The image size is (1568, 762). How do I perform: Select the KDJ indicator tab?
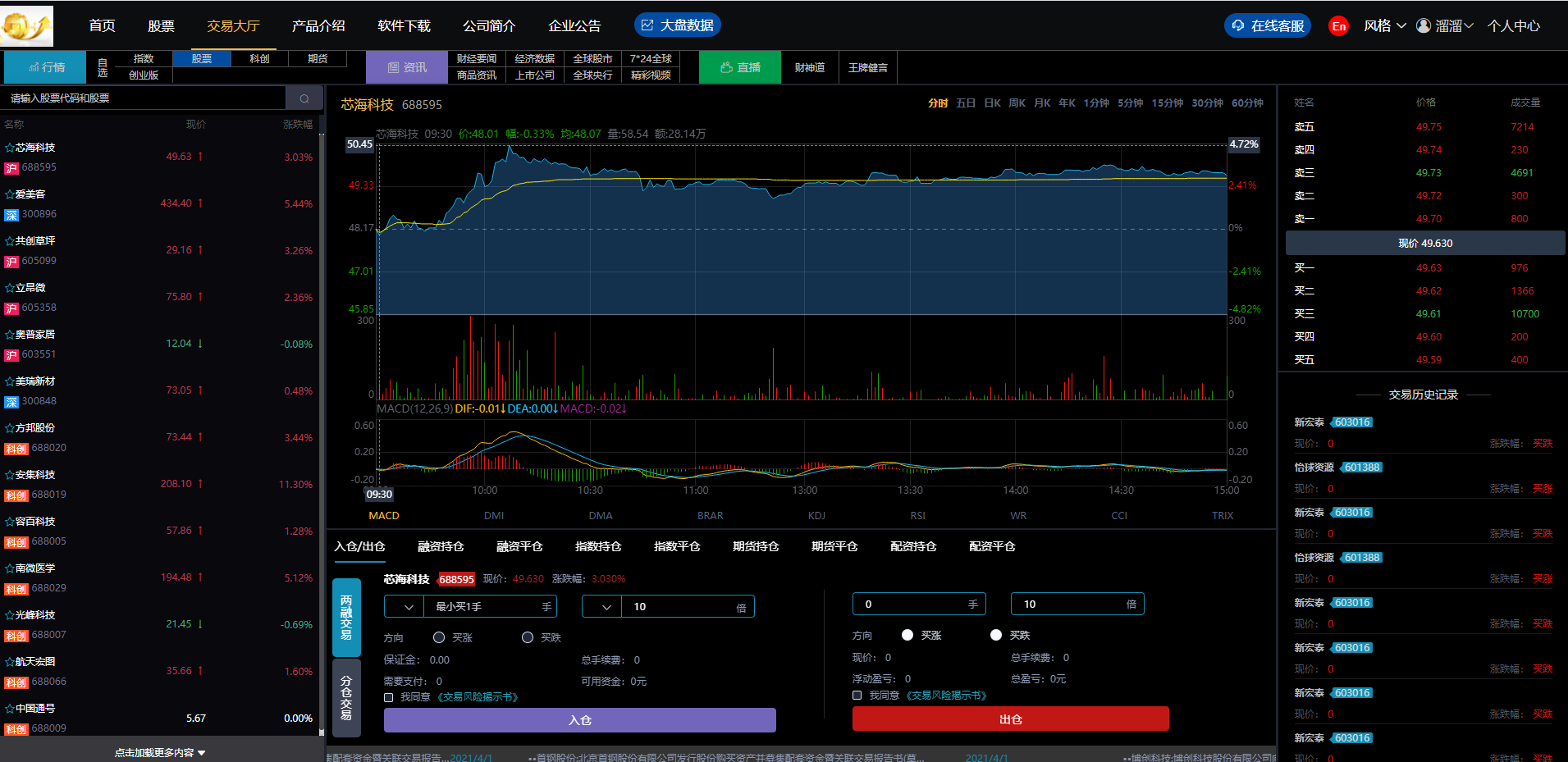click(816, 516)
